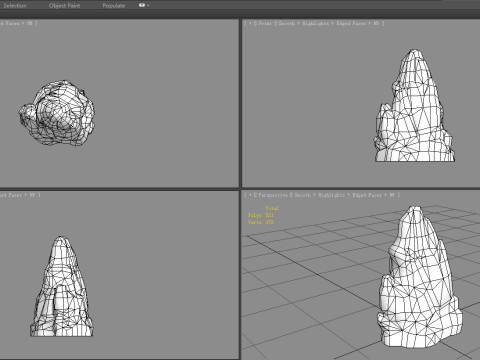Switch to the Object Paint tab

(64, 5)
